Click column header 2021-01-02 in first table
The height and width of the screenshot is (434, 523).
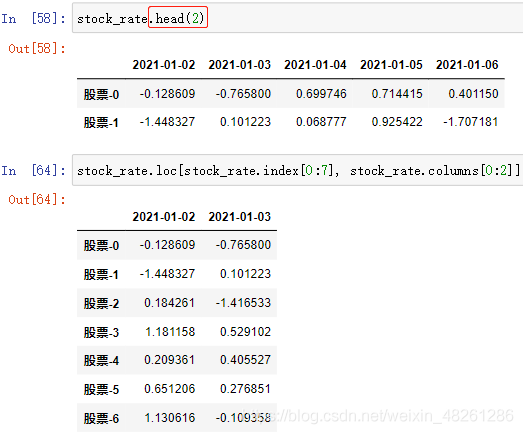(164, 65)
